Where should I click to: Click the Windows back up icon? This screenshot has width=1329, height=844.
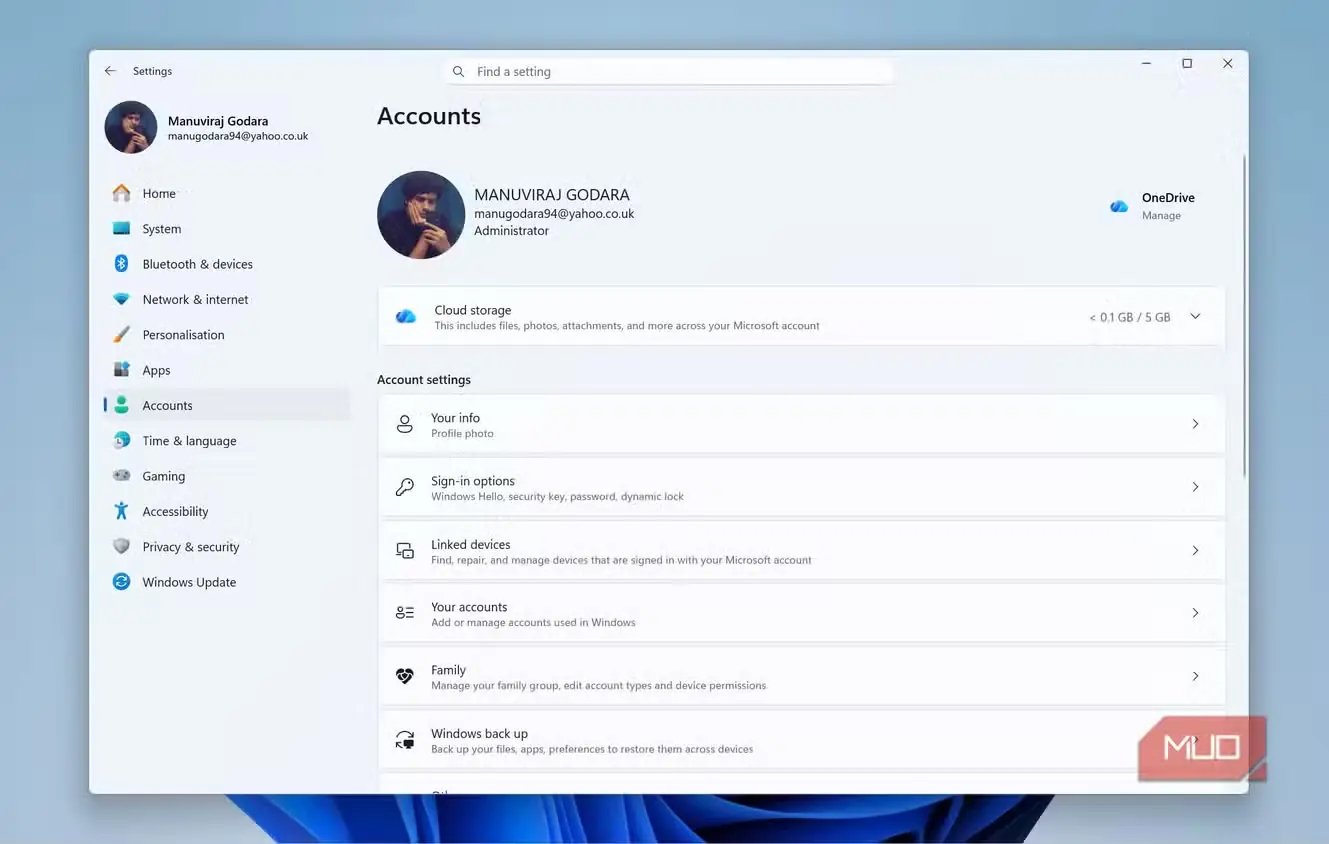(405, 740)
